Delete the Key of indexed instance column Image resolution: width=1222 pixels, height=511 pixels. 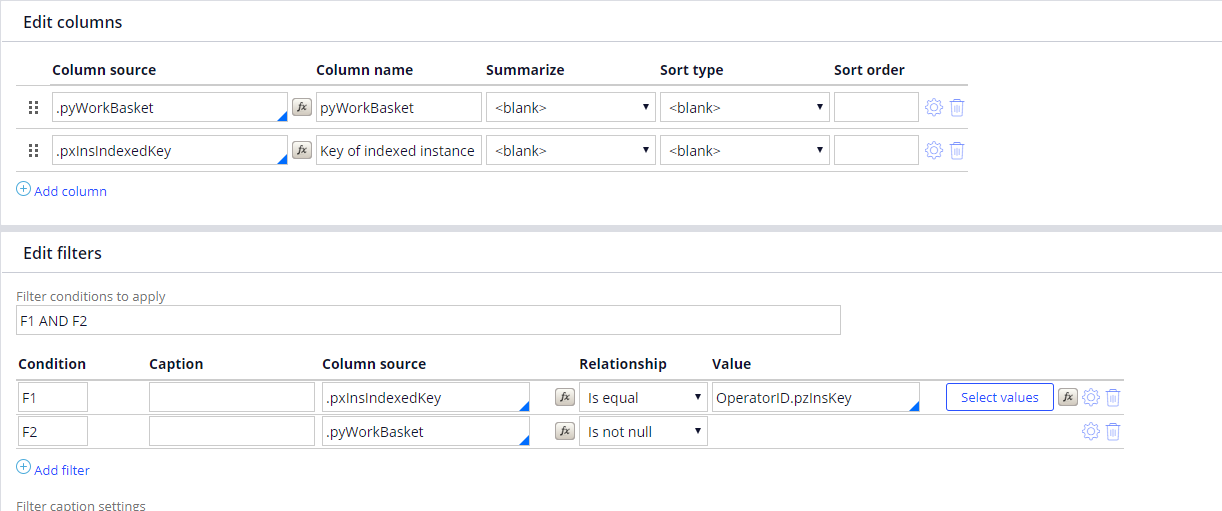pyautogui.click(x=957, y=150)
